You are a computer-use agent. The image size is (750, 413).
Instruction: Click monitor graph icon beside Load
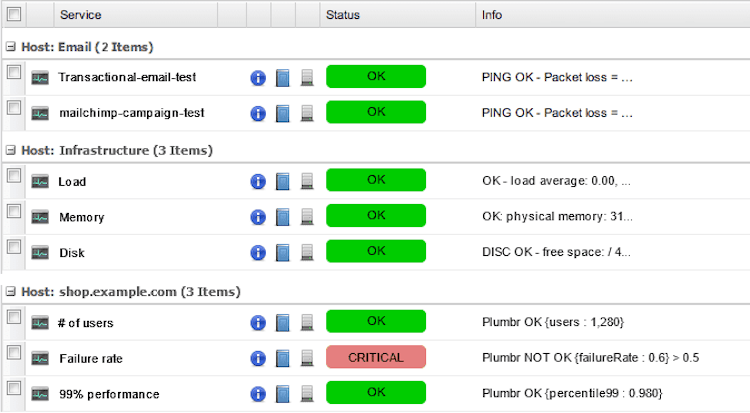click(40, 182)
